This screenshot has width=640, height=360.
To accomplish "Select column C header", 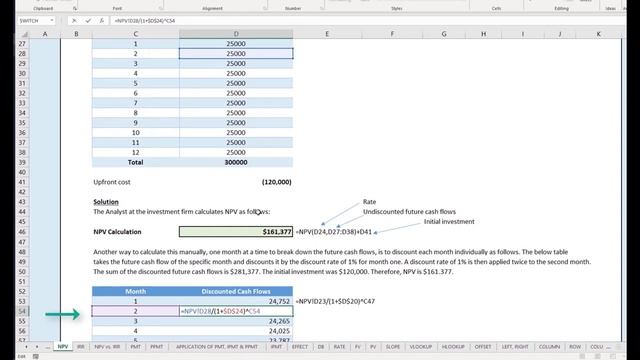I will pyautogui.click(x=136, y=34).
